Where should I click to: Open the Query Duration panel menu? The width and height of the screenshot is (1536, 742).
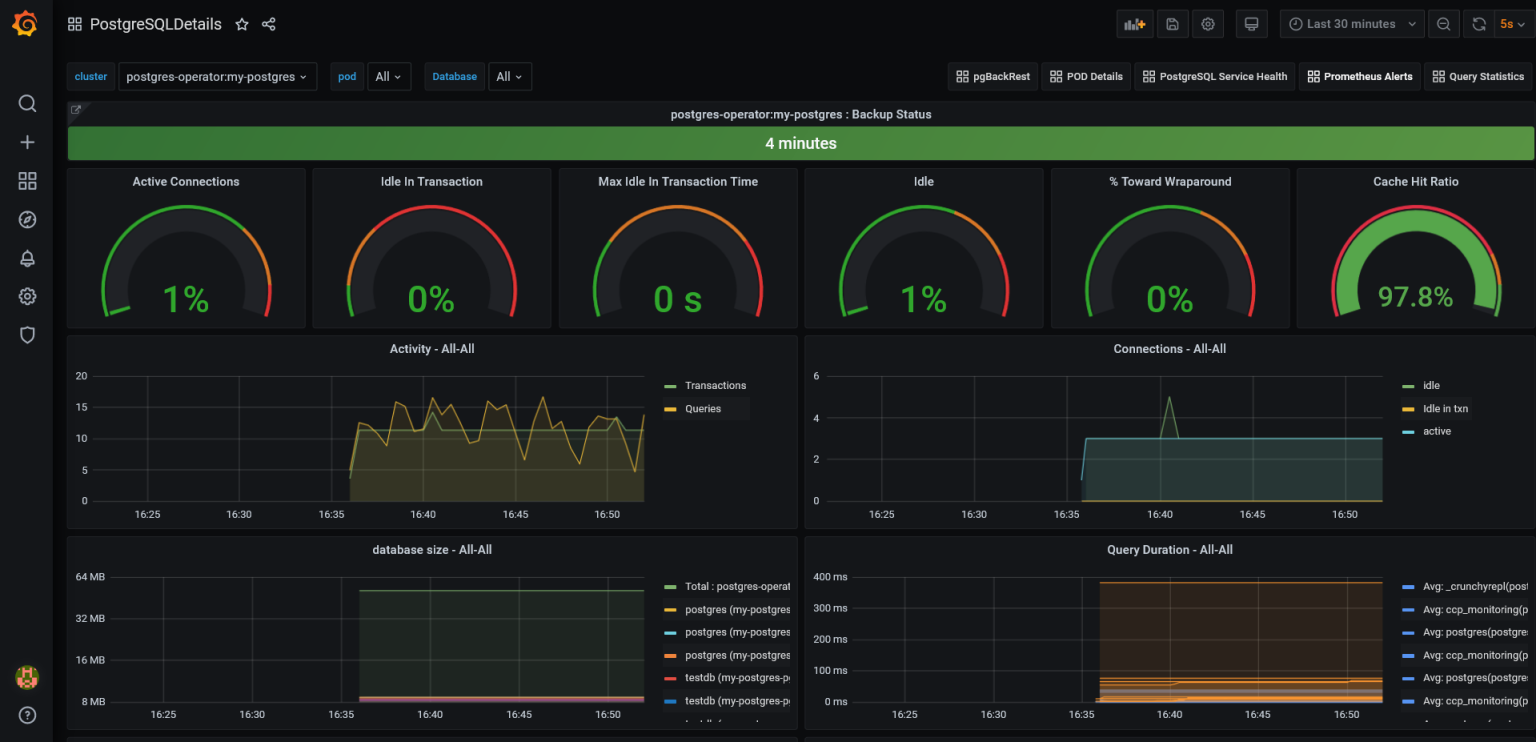click(1170, 549)
